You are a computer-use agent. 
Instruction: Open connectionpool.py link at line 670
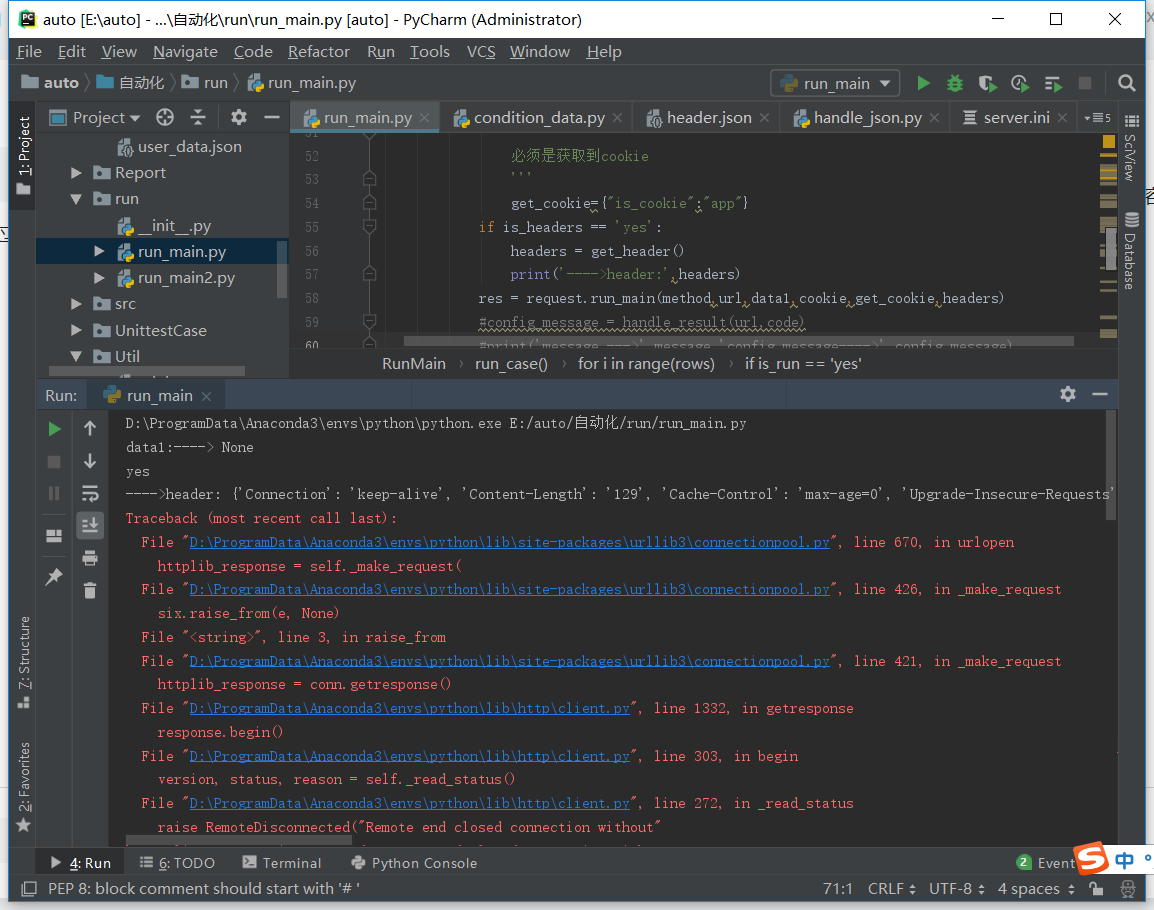point(509,543)
